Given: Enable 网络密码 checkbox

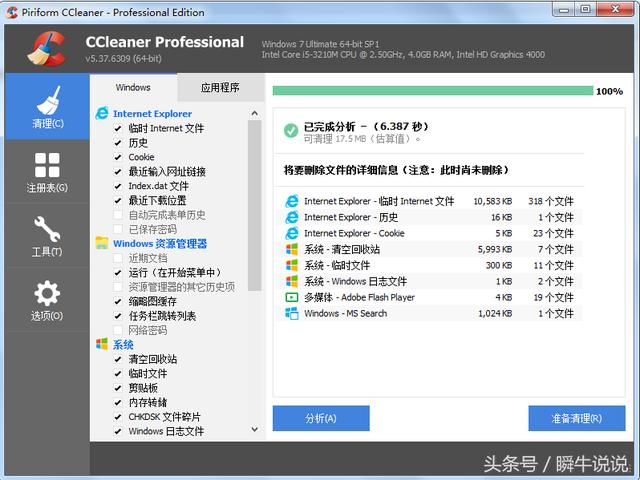Looking at the screenshot, I should pos(118,330).
